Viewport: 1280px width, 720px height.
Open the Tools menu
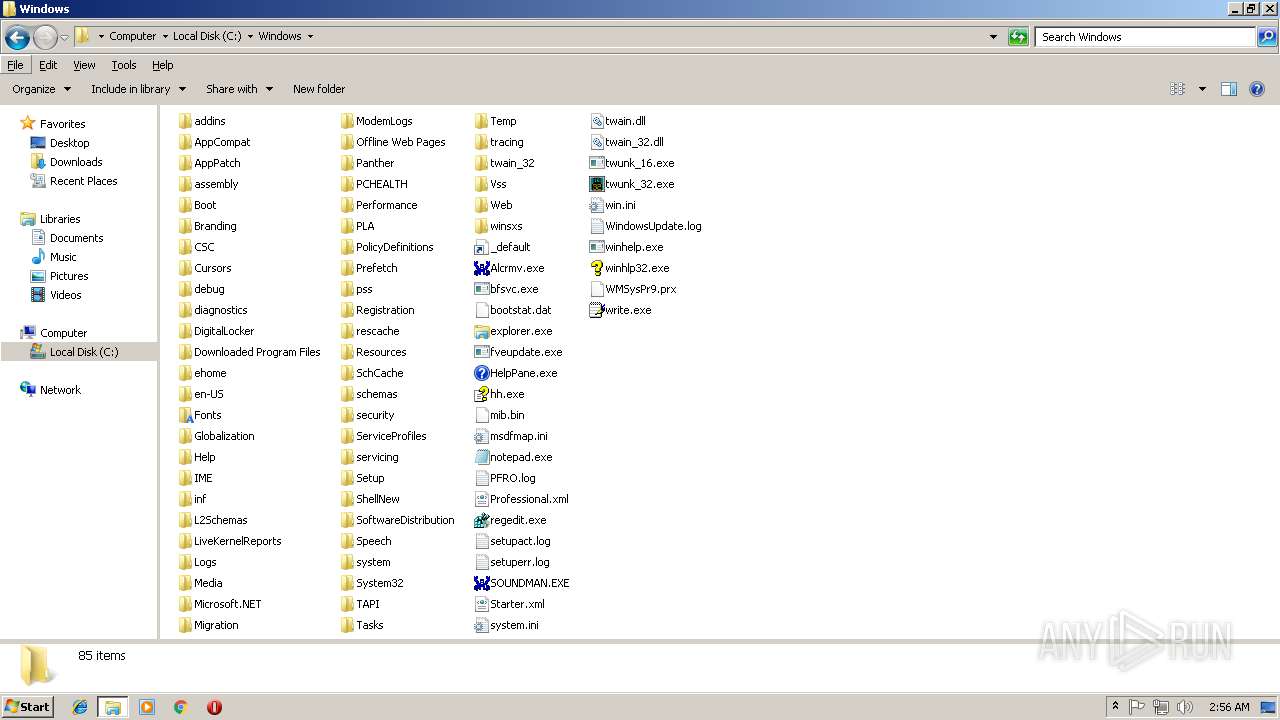point(124,65)
